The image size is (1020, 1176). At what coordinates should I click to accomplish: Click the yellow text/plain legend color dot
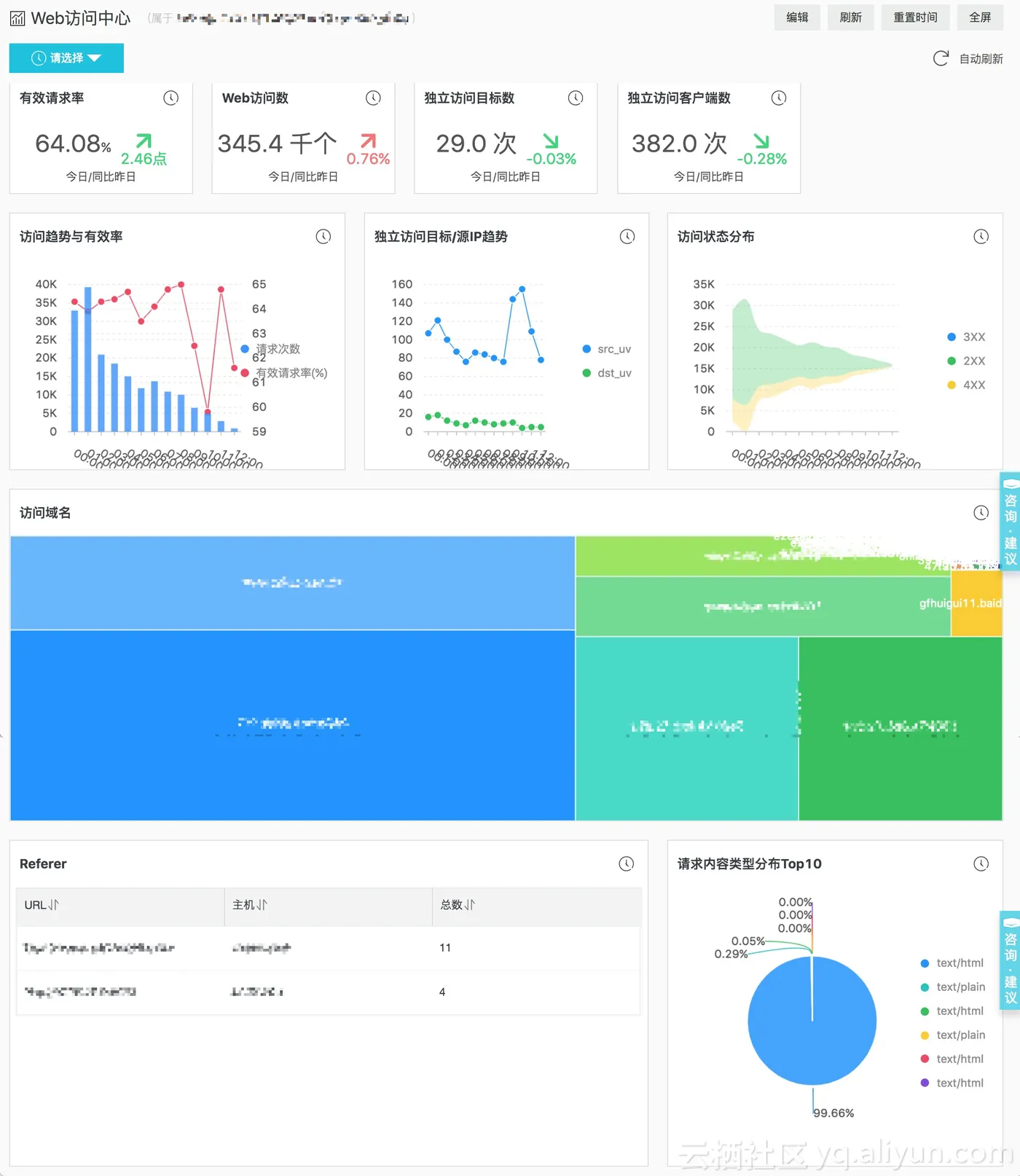tap(925, 1035)
